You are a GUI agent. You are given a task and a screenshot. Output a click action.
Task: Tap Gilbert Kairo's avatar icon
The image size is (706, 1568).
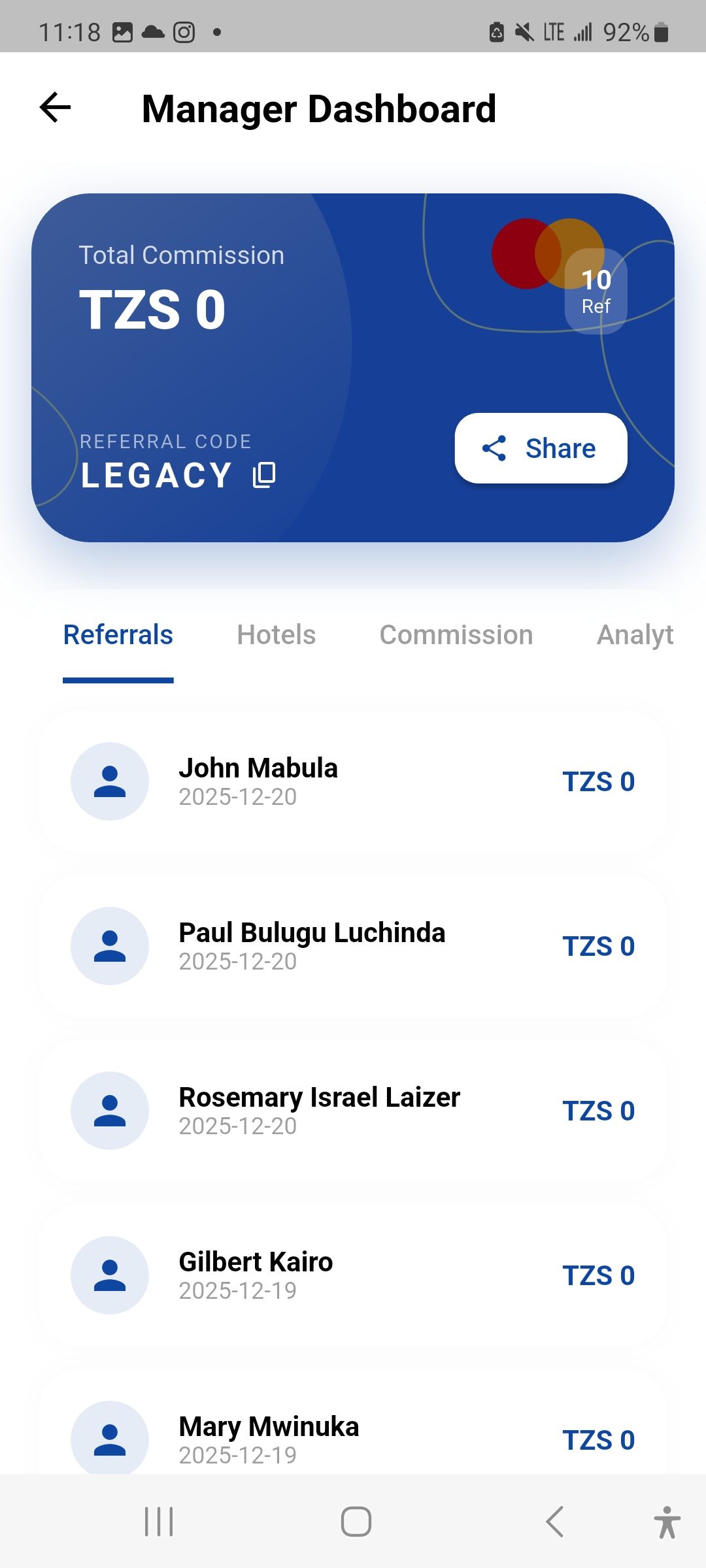pyautogui.click(x=110, y=1275)
